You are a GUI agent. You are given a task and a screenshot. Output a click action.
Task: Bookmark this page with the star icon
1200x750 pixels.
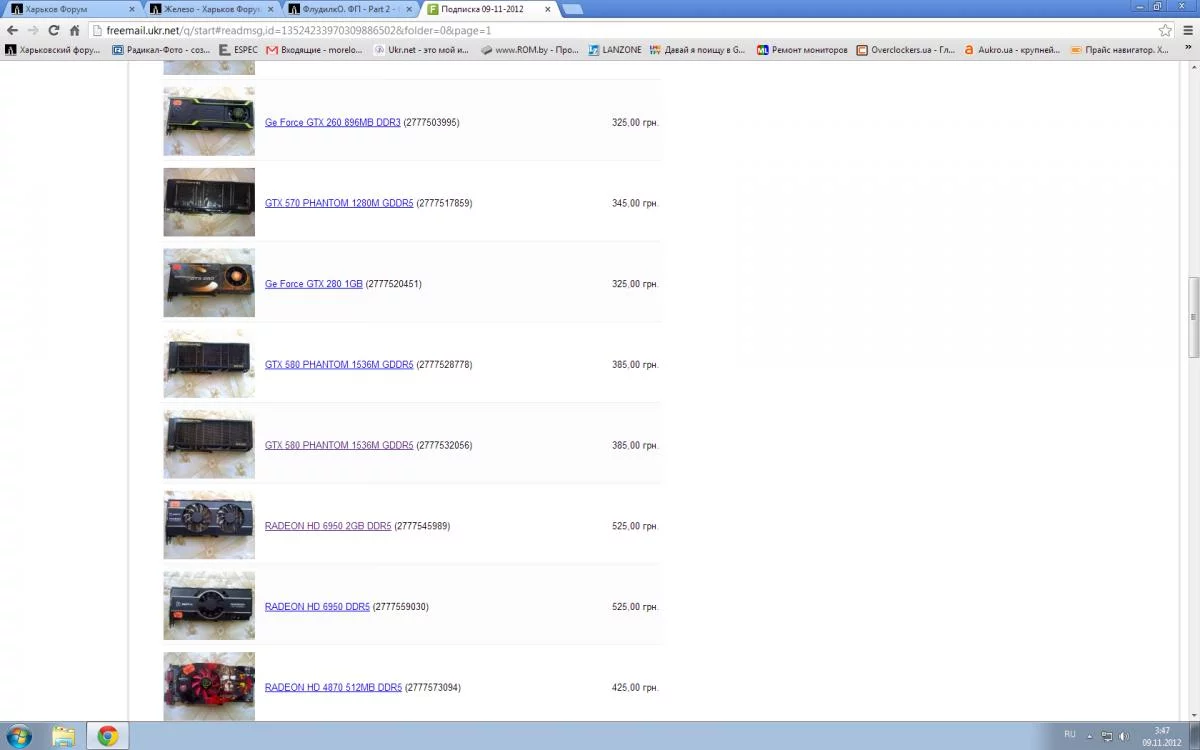[1165, 30]
